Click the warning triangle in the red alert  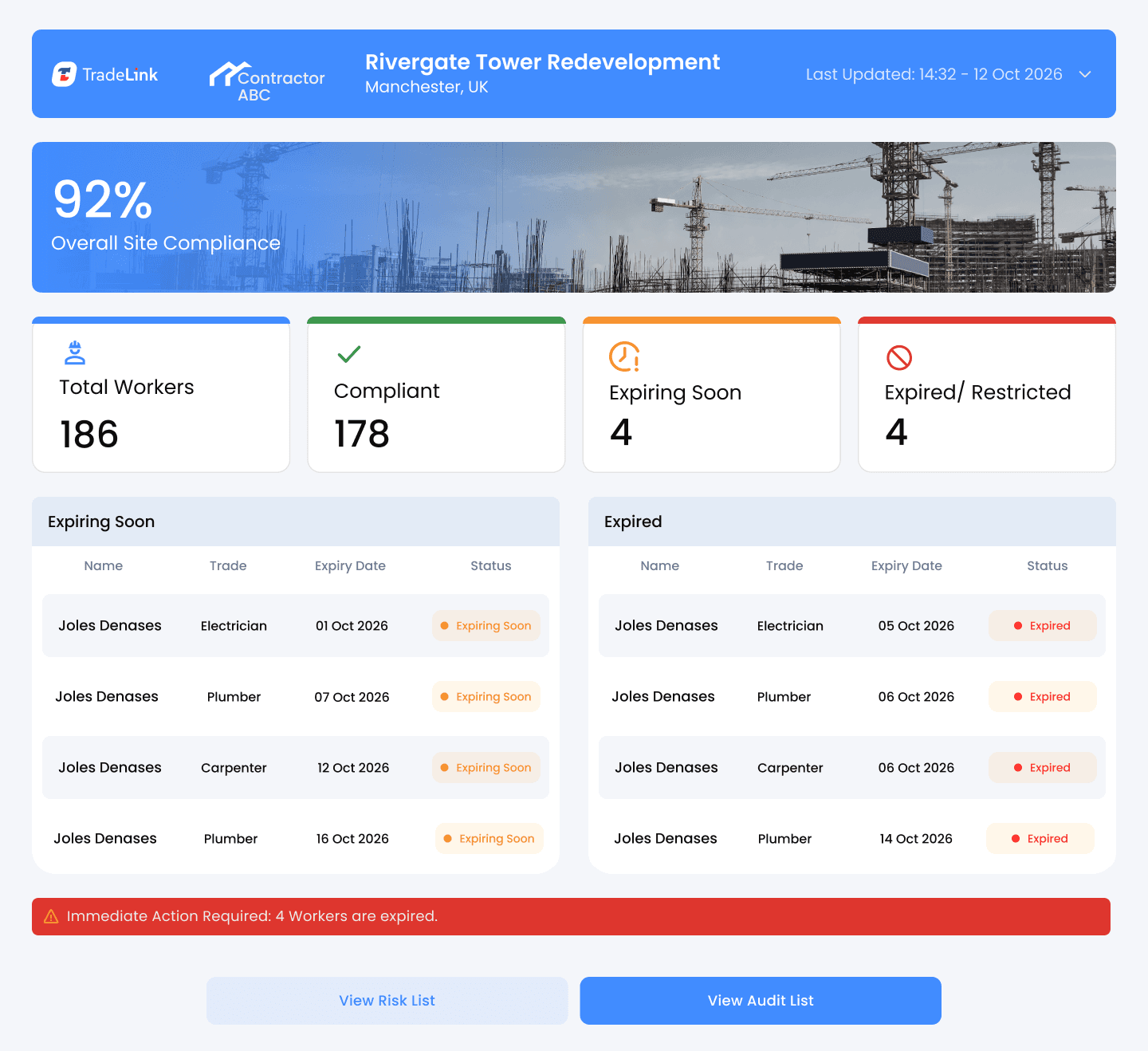click(x=51, y=916)
